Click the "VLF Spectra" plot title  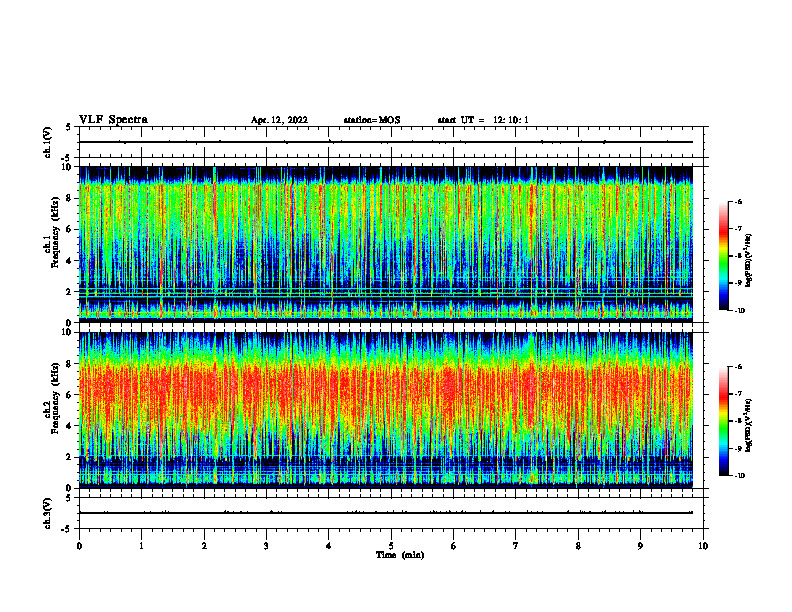point(113,120)
